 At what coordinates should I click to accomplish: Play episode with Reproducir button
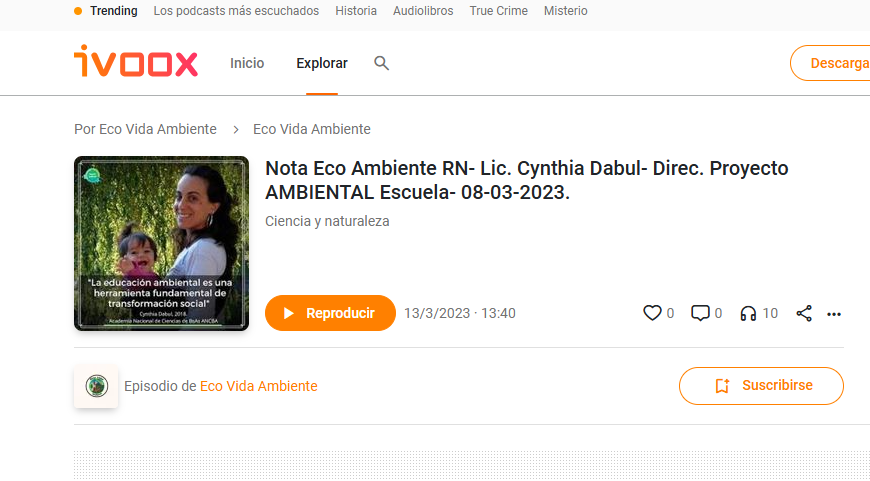330,313
